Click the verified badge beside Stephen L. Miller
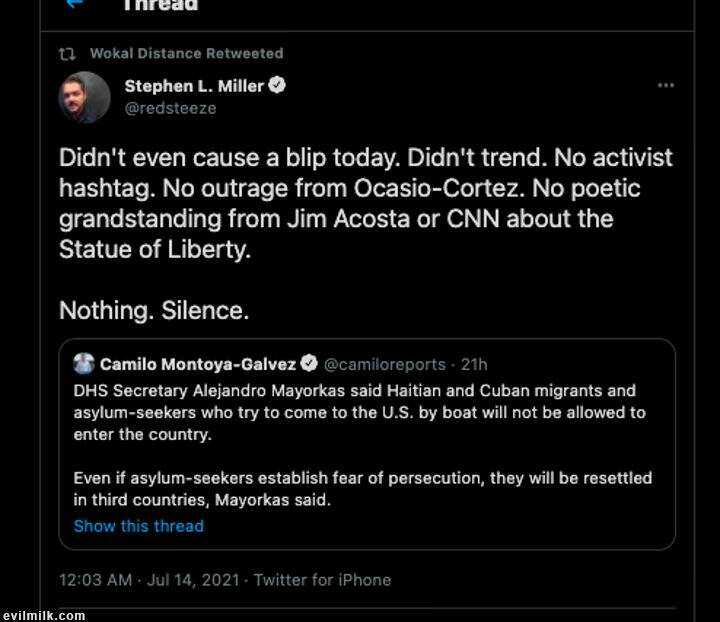Image resolution: width=720 pixels, height=622 pixels. pyautogui.click(x=277, y=86)
